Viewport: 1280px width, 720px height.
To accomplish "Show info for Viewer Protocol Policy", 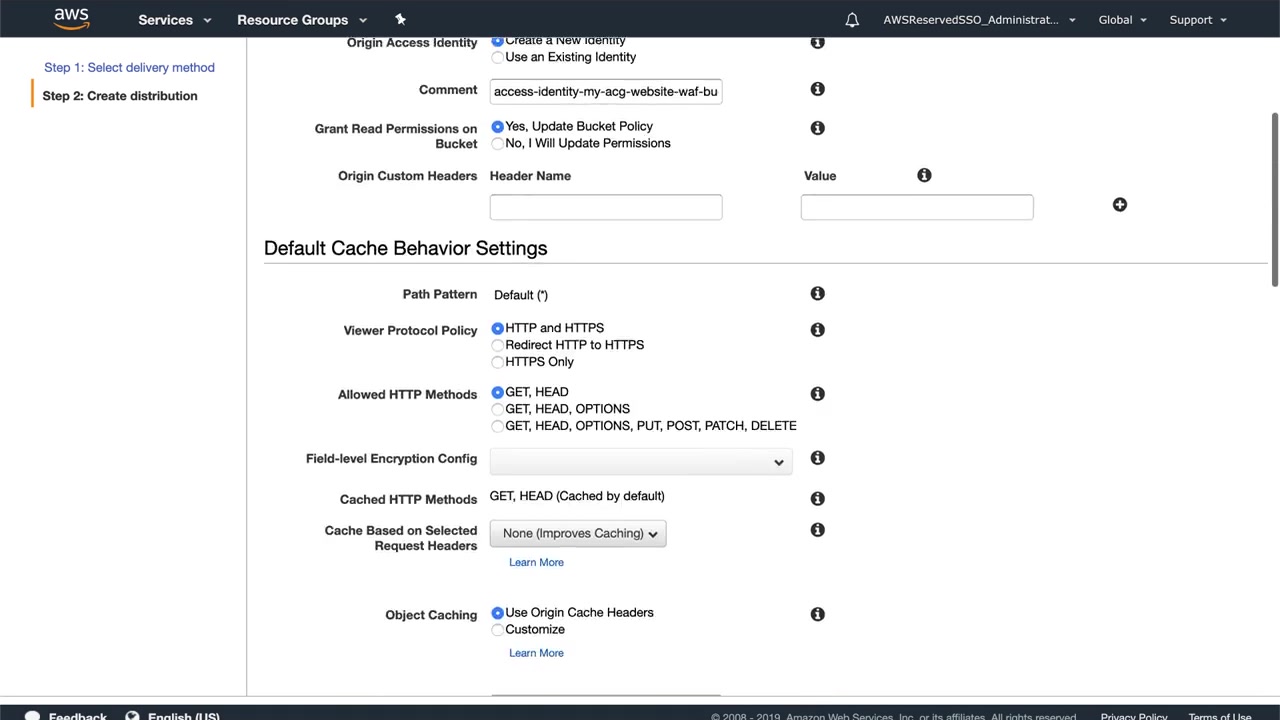I will (817, 330).
